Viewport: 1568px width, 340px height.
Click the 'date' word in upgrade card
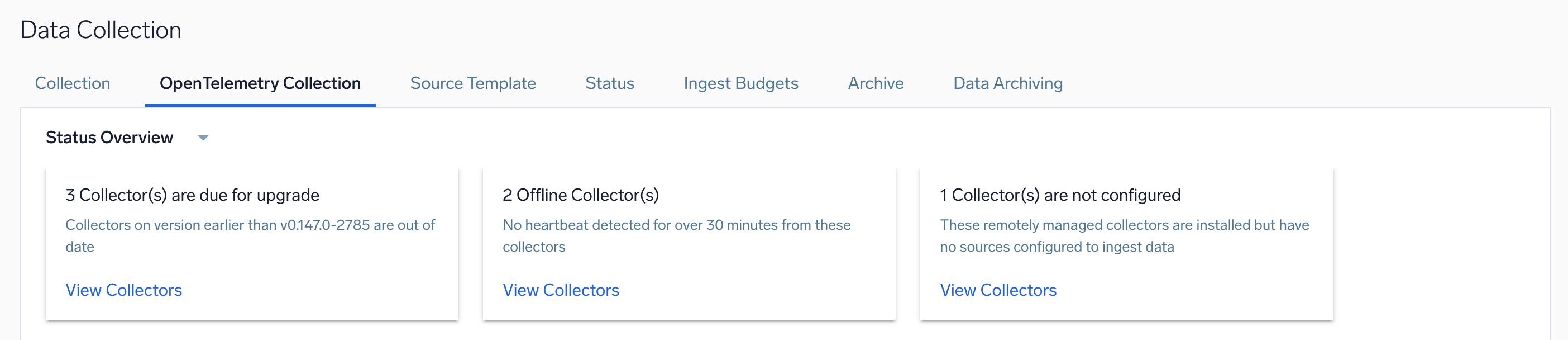click(80, 247)
